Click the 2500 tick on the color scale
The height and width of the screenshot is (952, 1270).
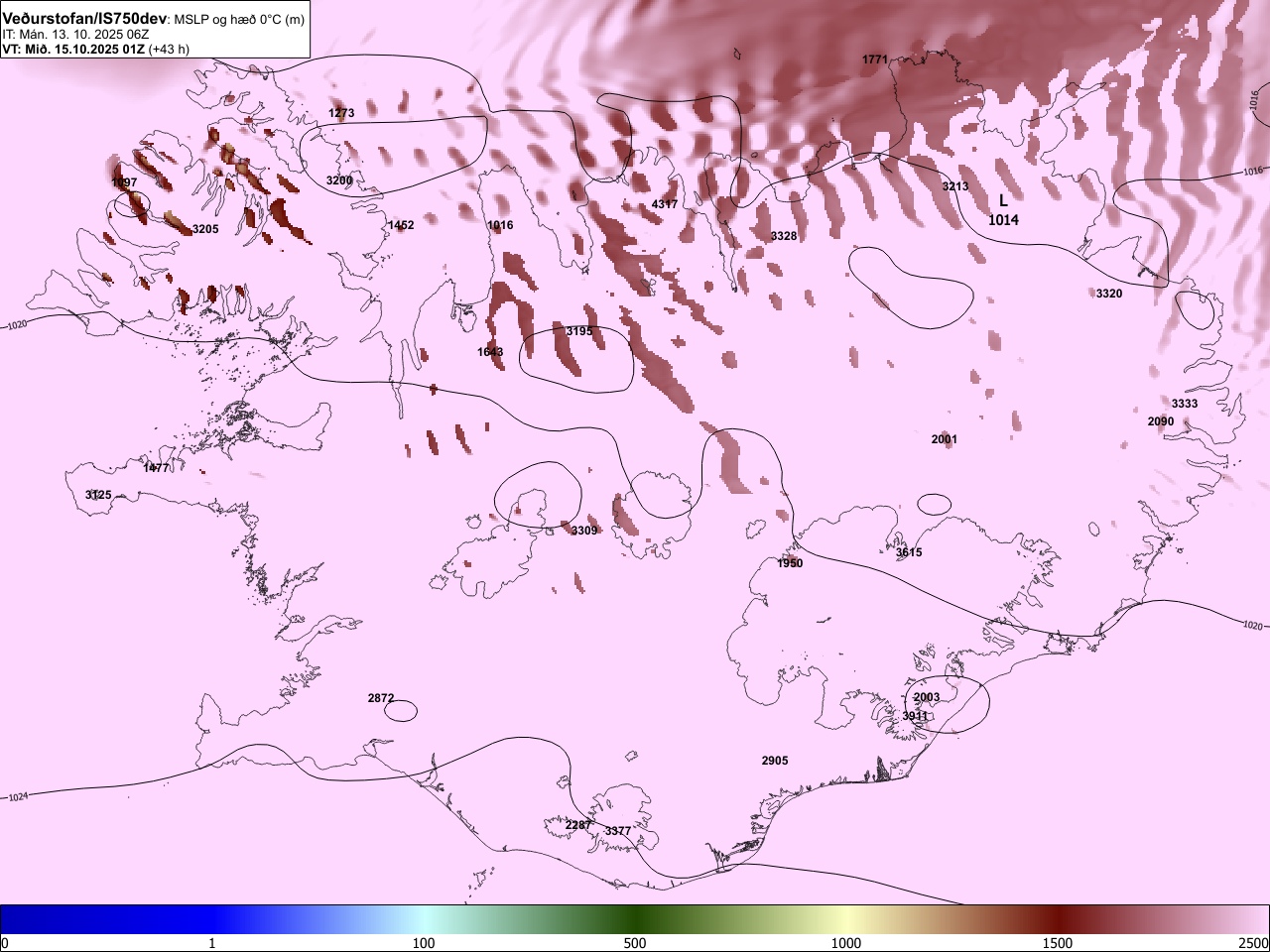(1254, 943)
